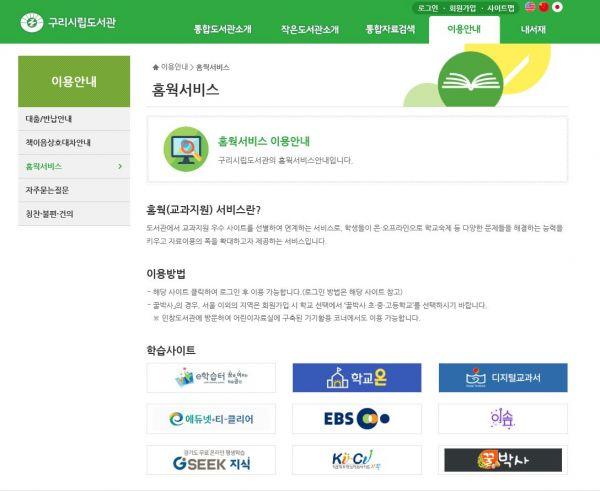Viewport: 600px width, 491px height.
Task: Open the GSEEK 지식 banner
Action: coord(211,459)
